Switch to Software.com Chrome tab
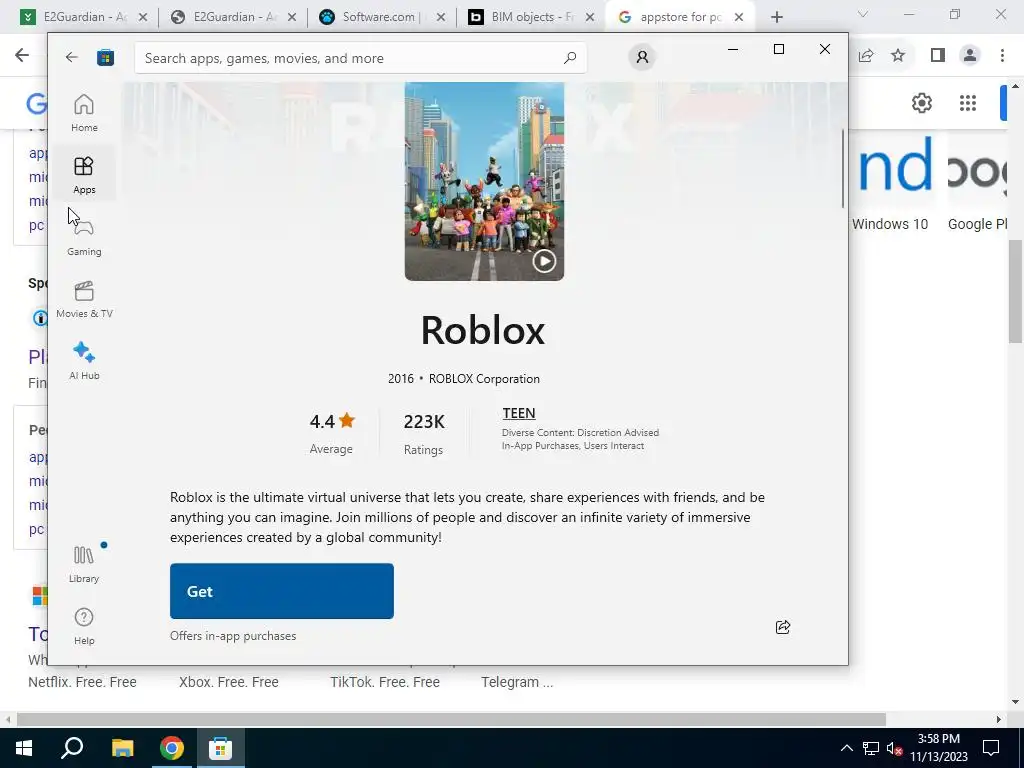Screen dimensions: 1024x768 [x=382, y=17]
